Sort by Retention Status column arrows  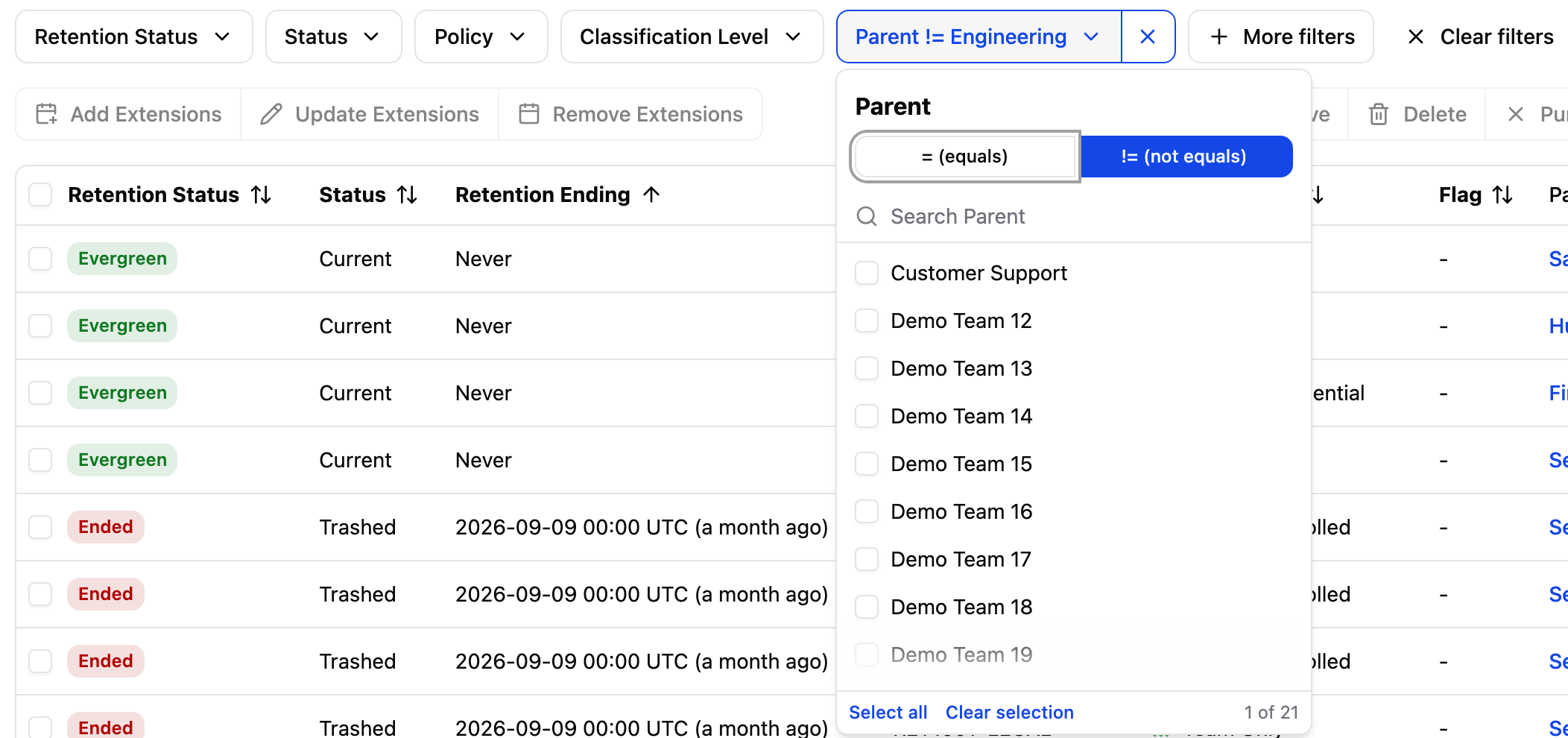(x=261, y=195)
